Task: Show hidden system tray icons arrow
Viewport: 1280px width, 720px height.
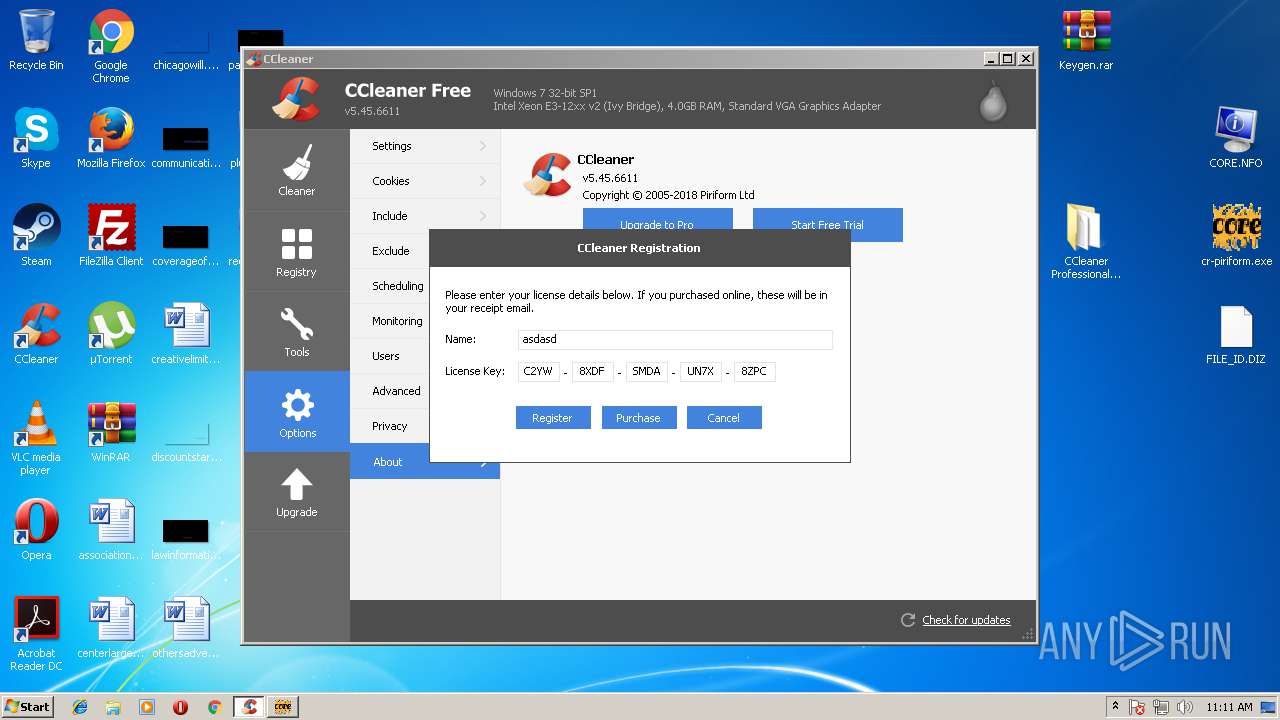Action: [x=1115, y=707]
